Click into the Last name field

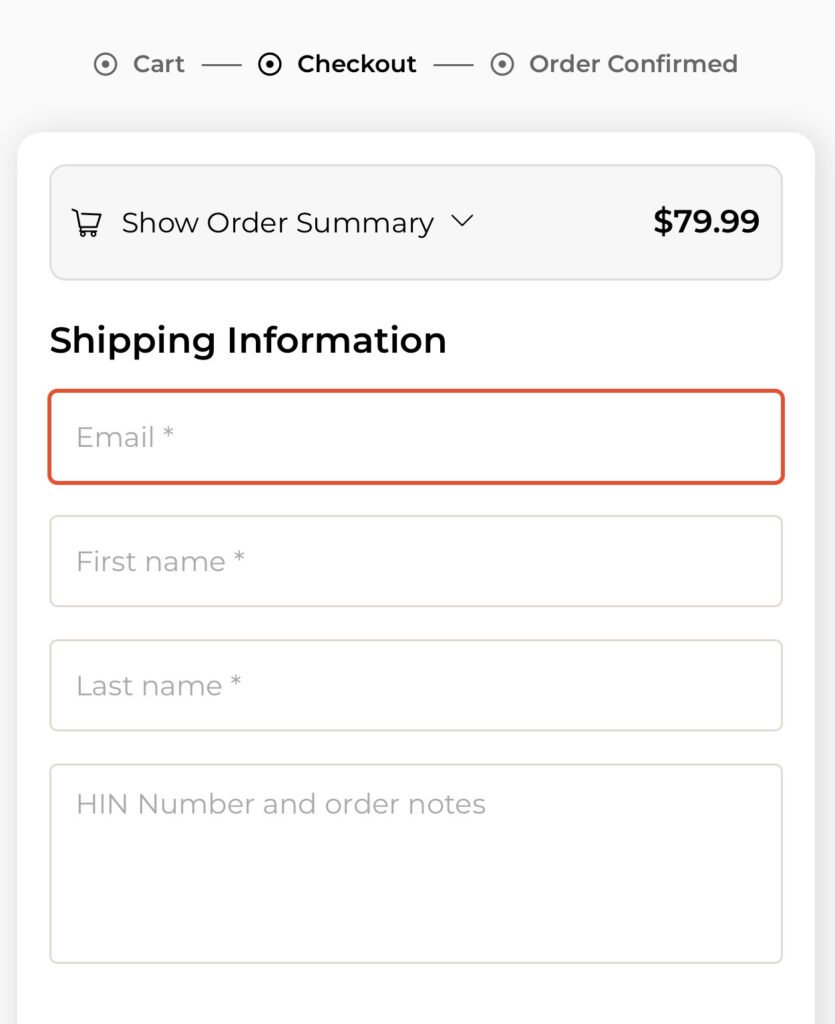(x=416, y=685)
